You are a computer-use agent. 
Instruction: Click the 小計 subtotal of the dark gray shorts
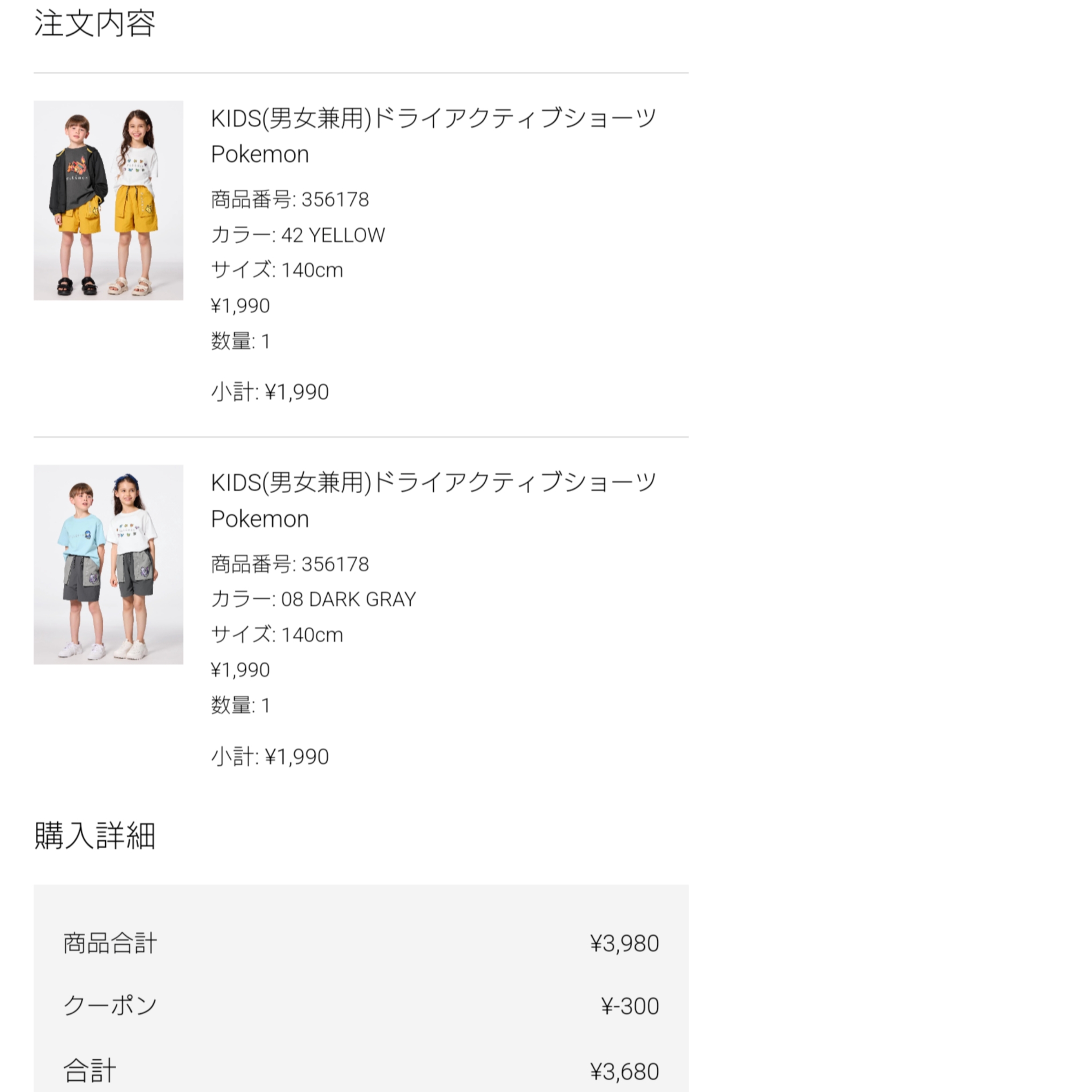269,756
